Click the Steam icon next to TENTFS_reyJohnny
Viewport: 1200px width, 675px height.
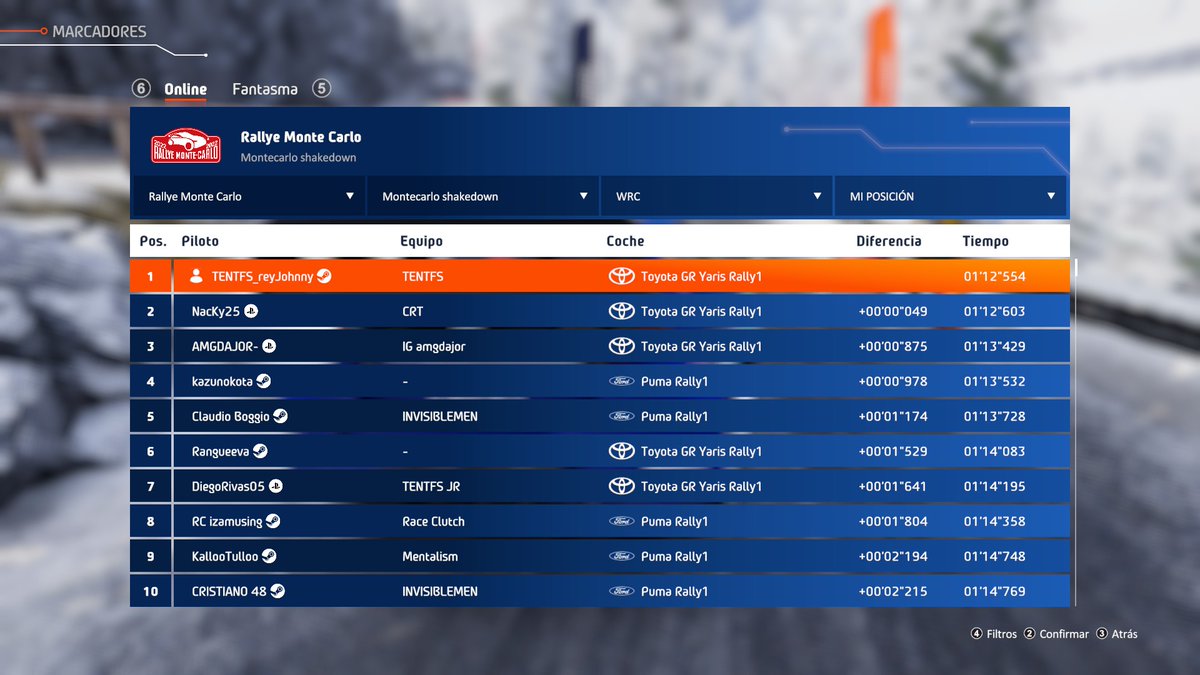[x=324, y=276]
